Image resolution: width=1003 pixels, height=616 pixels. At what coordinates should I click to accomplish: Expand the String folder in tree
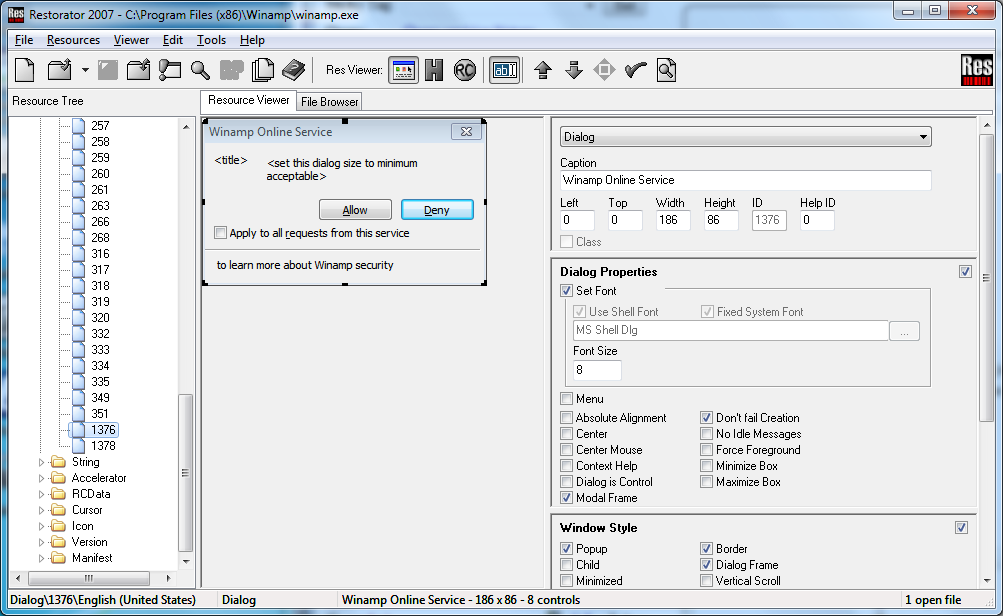point(42,462)
